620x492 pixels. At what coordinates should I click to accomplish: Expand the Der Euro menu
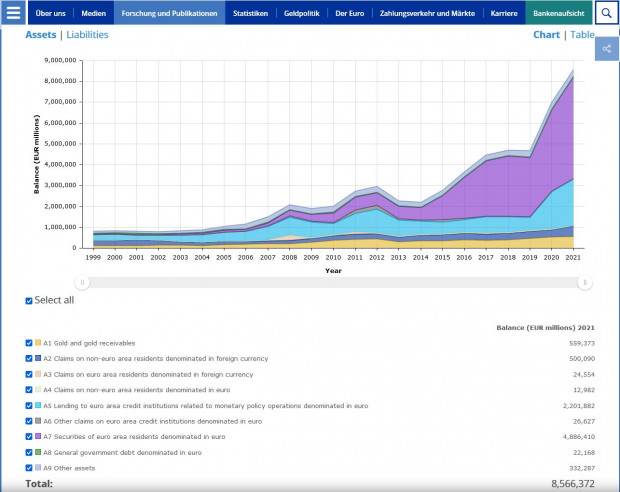350,14
